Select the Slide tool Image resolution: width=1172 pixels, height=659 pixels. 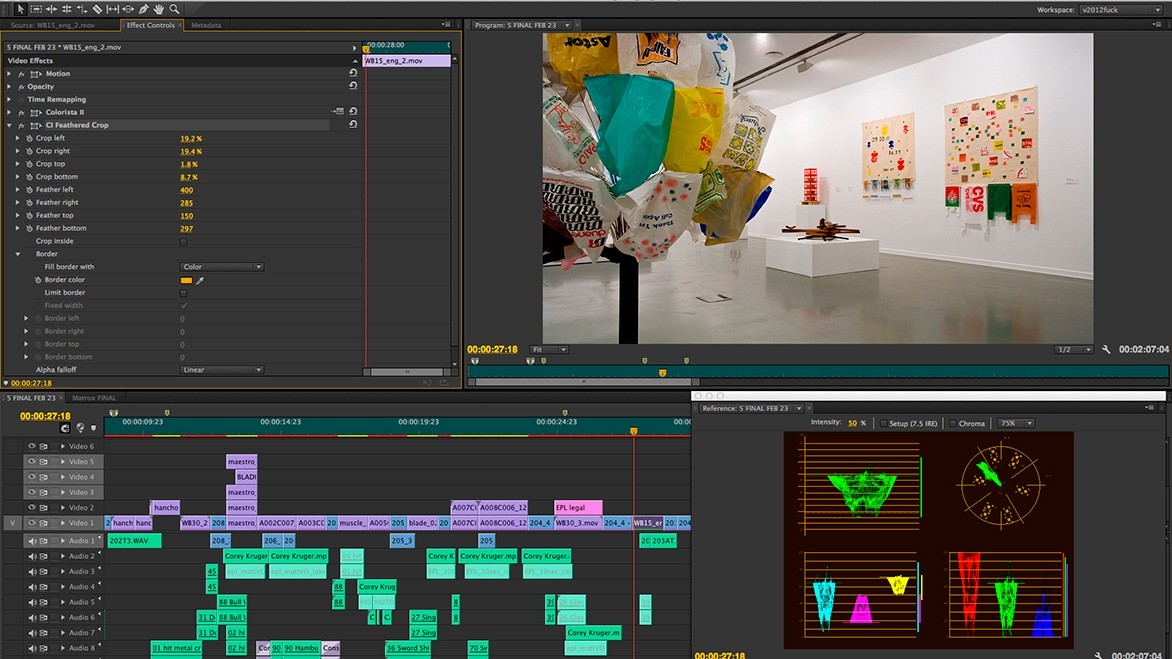128,9
